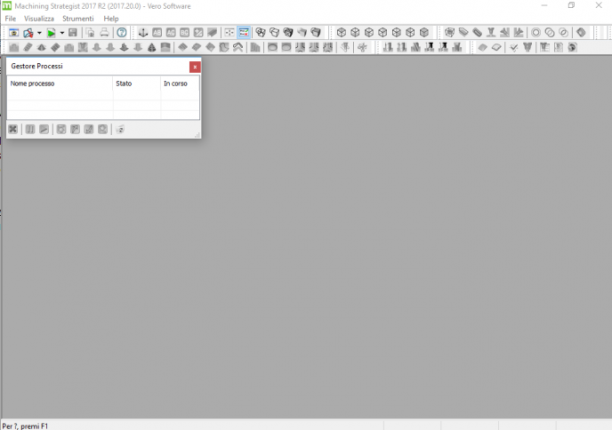The width and height of the screenshot is (612, 430).
Task: Click status bar text Per ?, premi F1
Action: 25,426
